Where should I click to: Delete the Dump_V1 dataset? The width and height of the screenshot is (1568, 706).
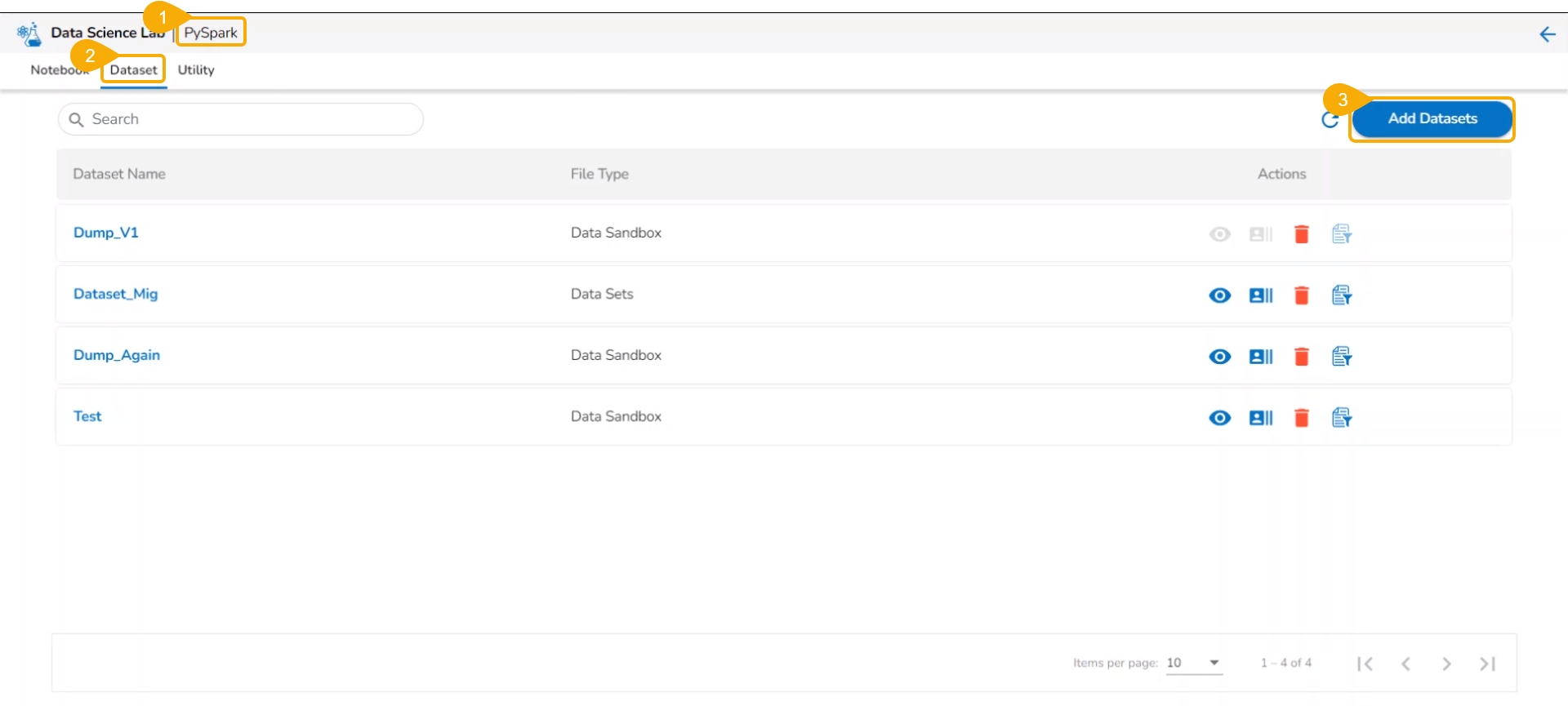click(x=1302, y=234)
